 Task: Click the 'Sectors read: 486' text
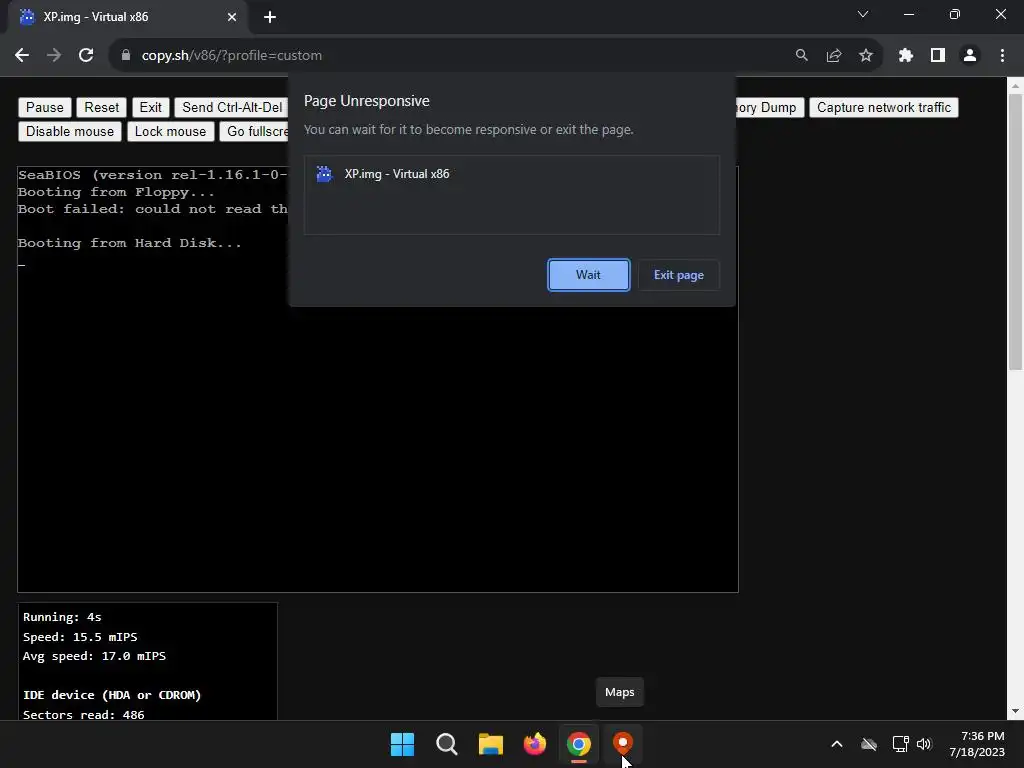coord(84,714)
